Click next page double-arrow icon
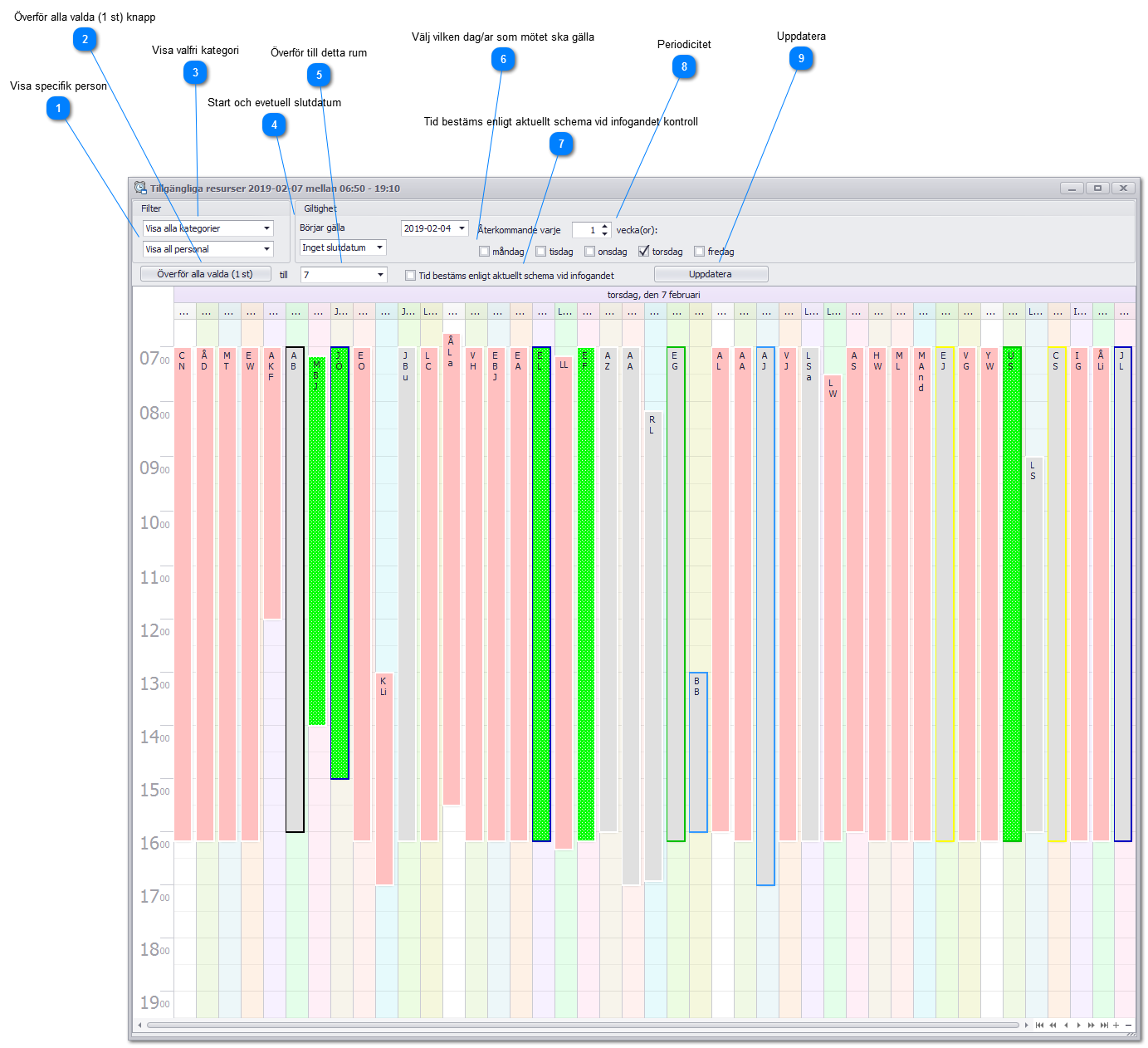The width and height of the screenshot is (1148, 1048). point(1091,1025)
